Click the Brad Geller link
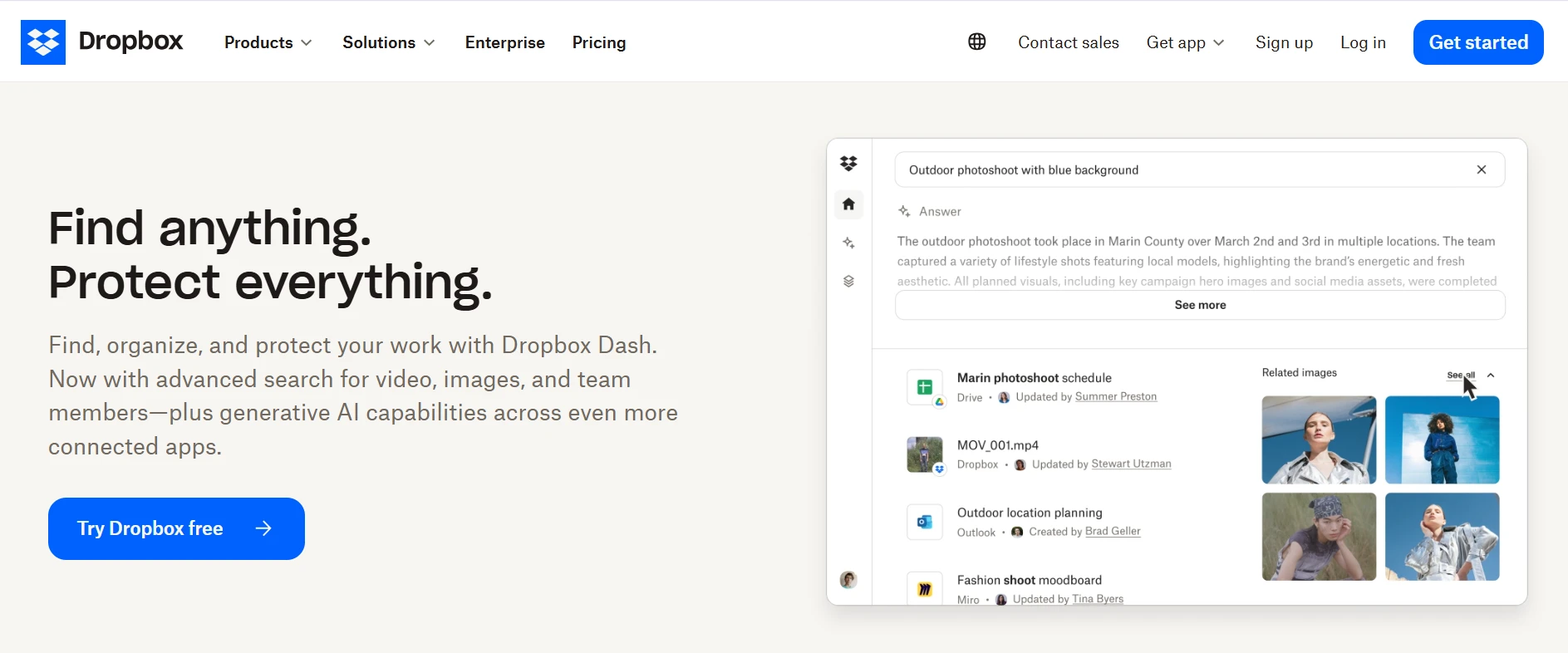The image size is (1568, 653). (x=1113, y=532)
